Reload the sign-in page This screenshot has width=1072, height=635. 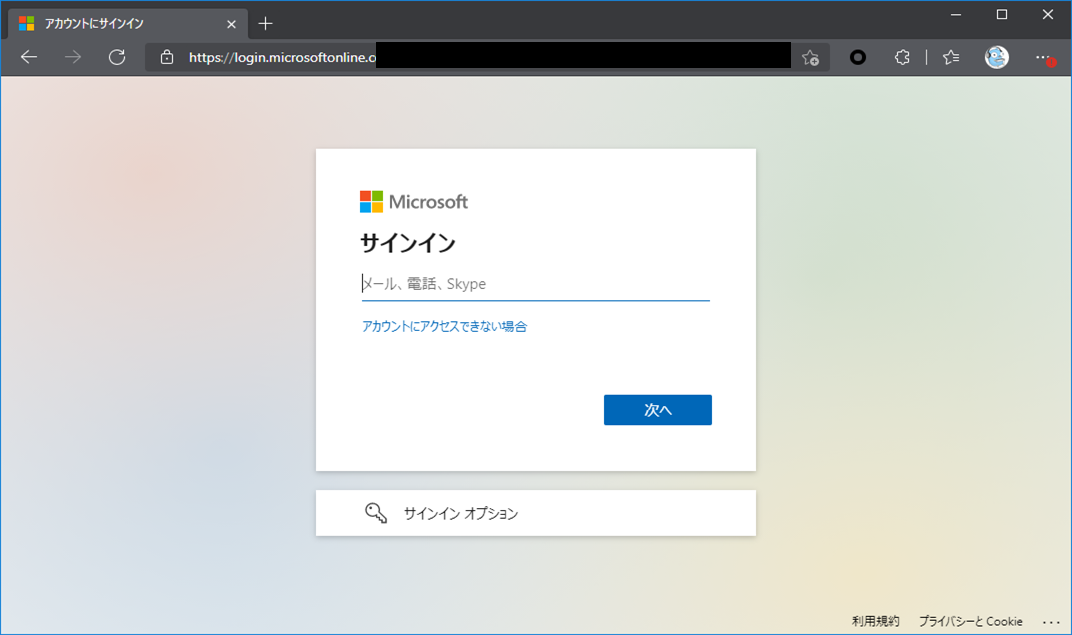pos(117,57)
